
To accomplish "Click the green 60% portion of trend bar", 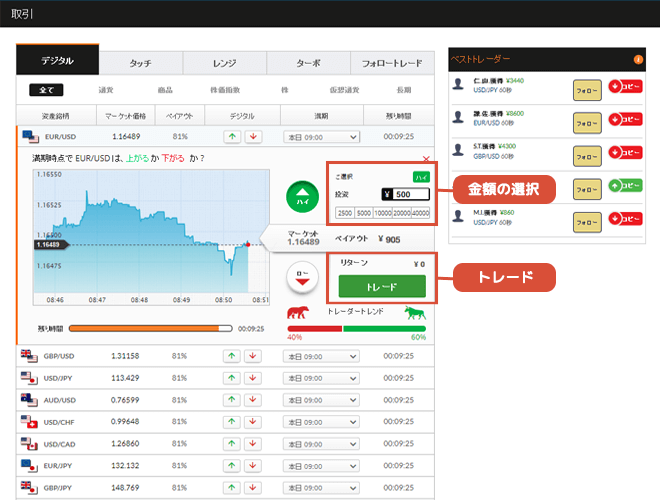I will [x=384, y=329].
